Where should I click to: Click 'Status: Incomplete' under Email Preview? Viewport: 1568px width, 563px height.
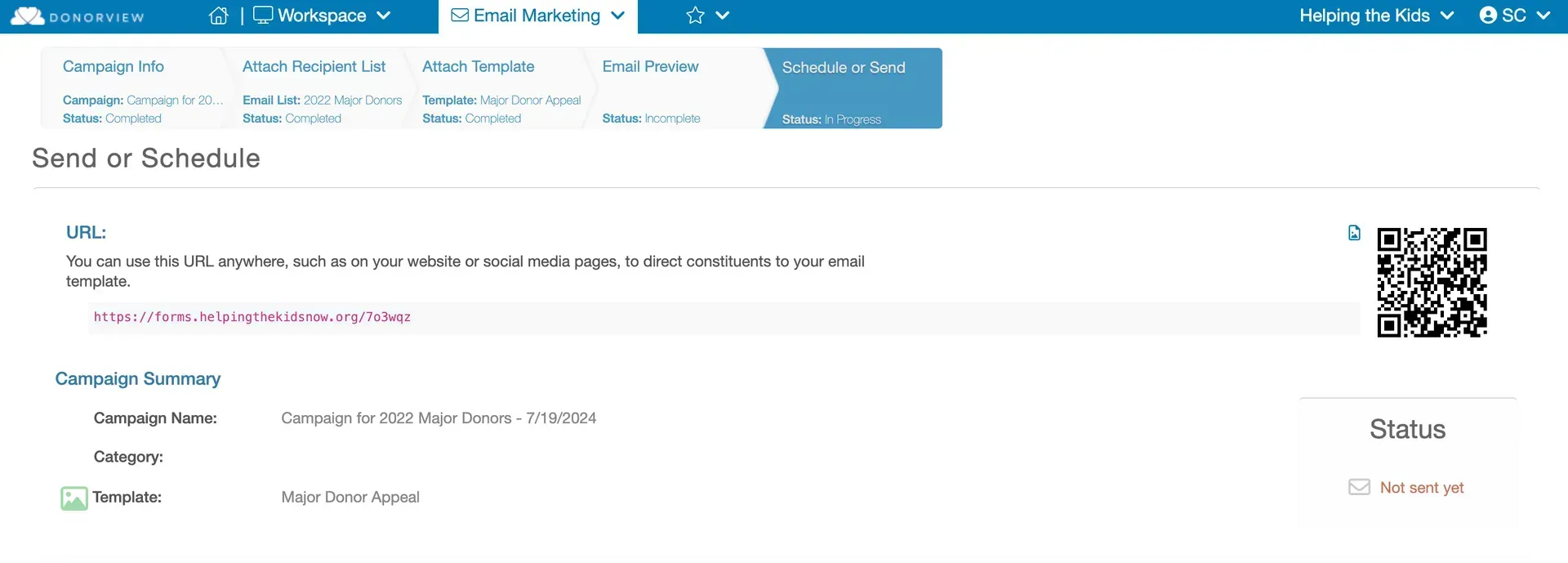pyautogui.click(x=651, y=118)
